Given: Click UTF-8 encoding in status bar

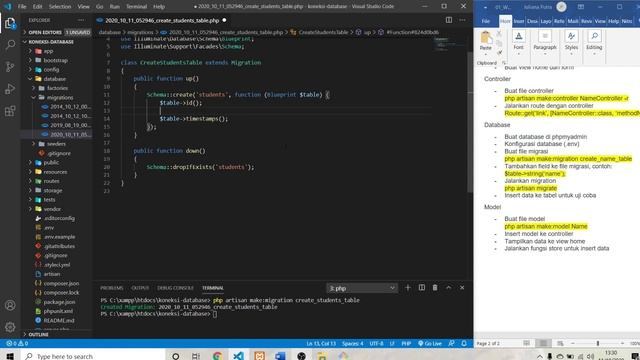Looking at the screenshot, I should point(376,344).
